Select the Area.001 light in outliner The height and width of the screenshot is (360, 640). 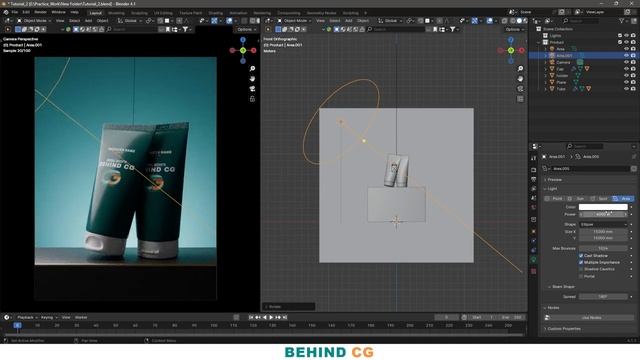(564, 56)
